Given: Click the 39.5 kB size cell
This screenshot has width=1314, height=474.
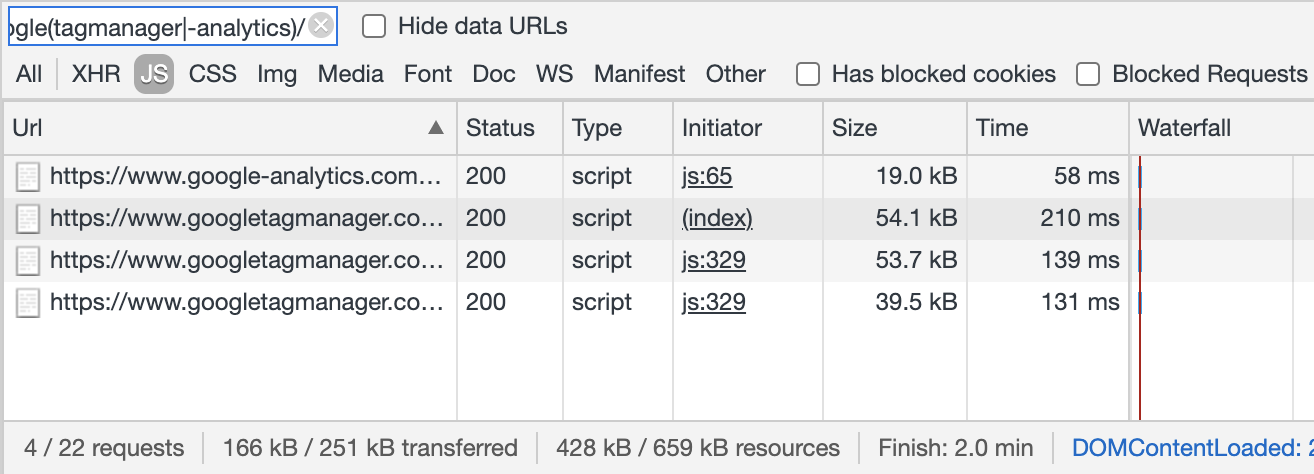Looking at the screenshot, I should point(895,303).
